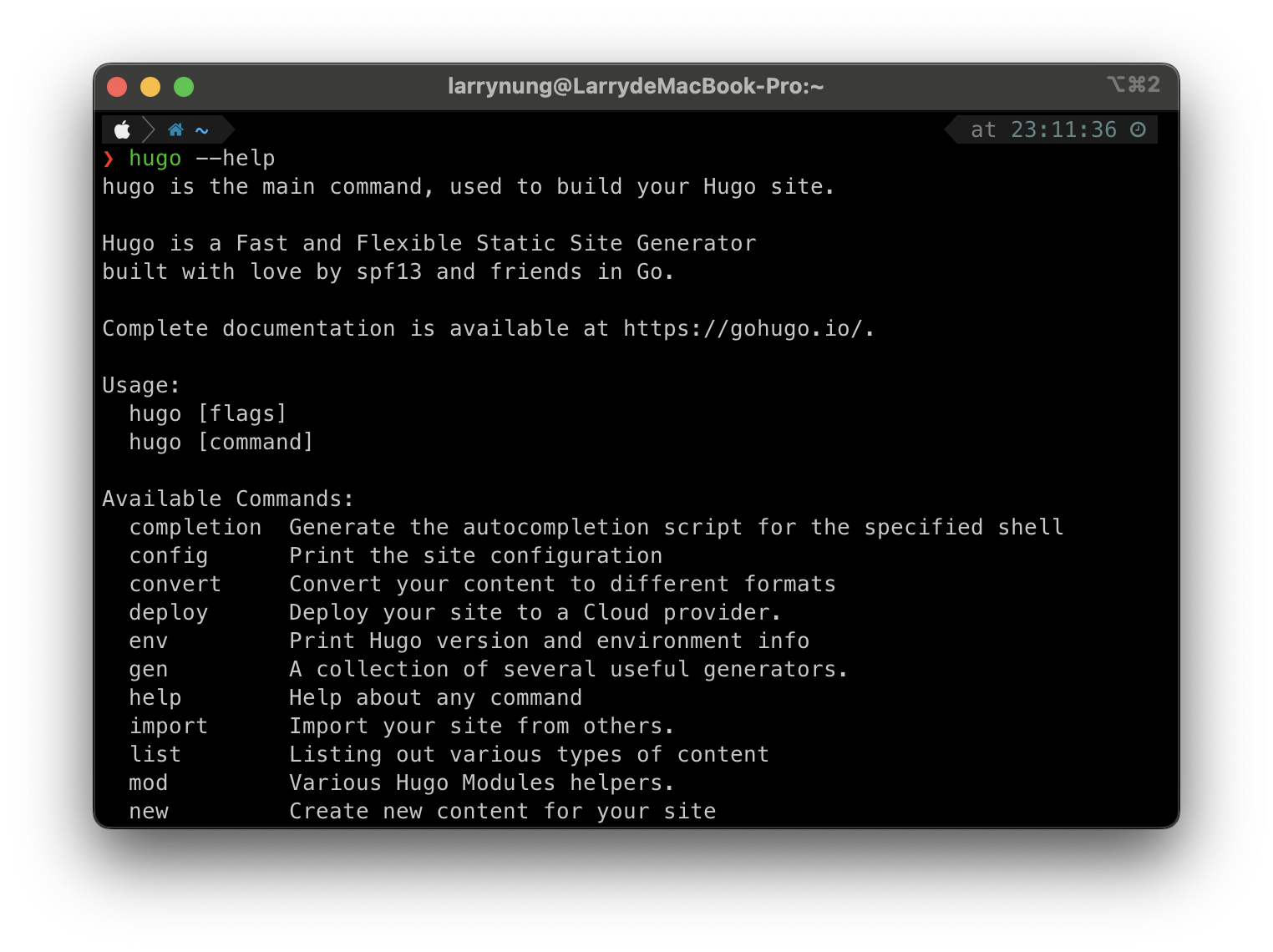Click 'Print the site configuration' description
The width and height of the screenshot is (1273, 952).
(476, 556)
